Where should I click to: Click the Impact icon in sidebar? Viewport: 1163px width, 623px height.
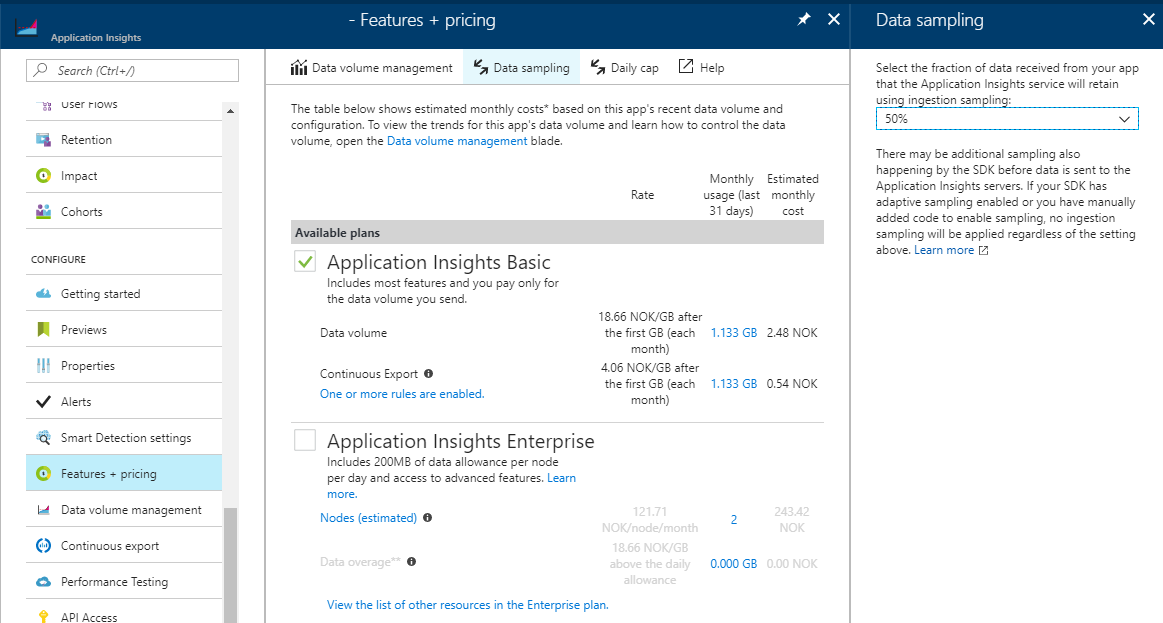(x=44, y=176)
